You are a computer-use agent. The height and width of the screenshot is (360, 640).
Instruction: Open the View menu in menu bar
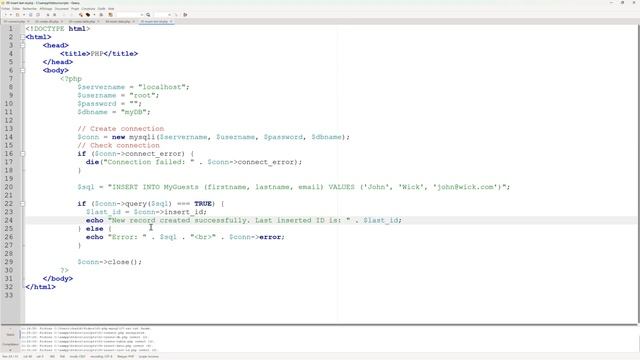pyautogui.click(x=46, y=9)
